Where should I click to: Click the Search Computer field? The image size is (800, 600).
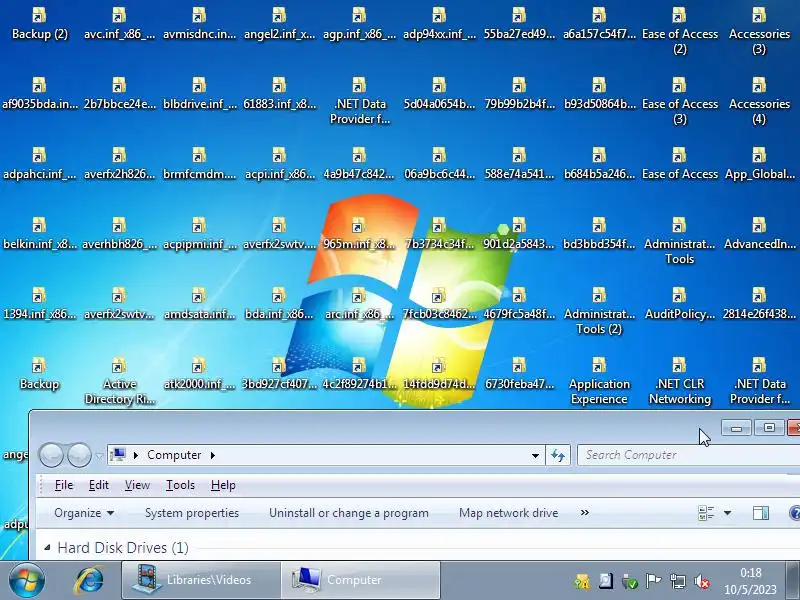[x=688, y=455]
